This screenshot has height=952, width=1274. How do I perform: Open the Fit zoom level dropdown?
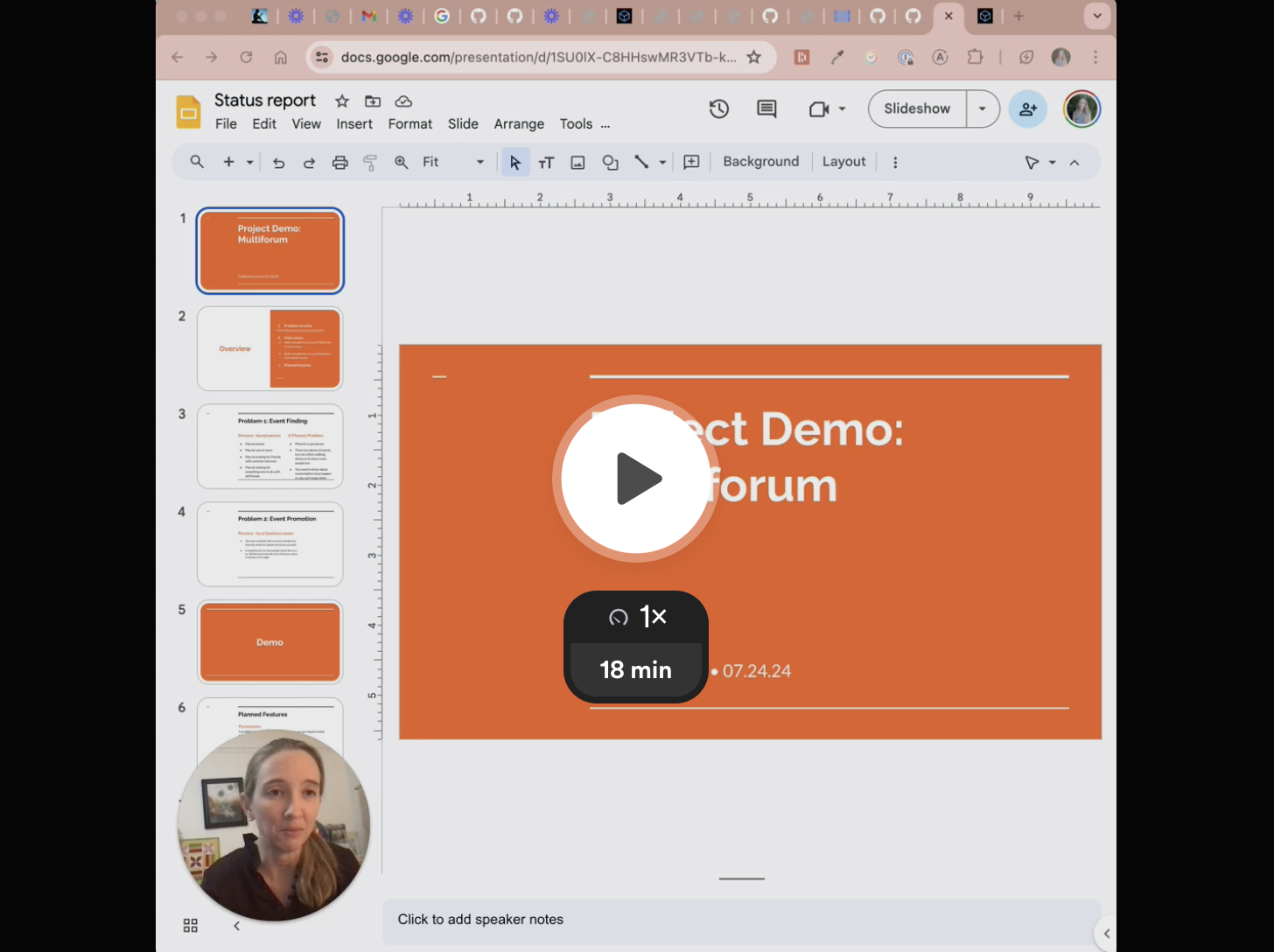coord(453,162)
